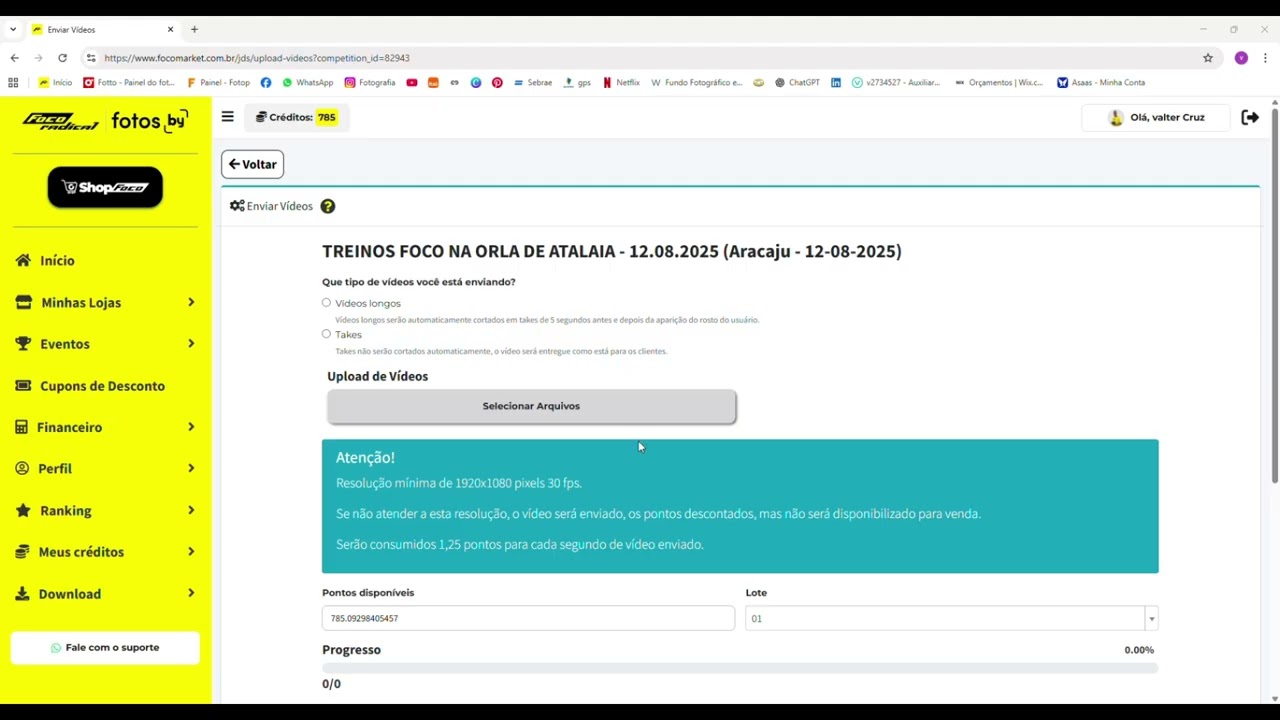Expand the Perfil submenu
The width and height of the screenshot is (1280, 720).
191,468
